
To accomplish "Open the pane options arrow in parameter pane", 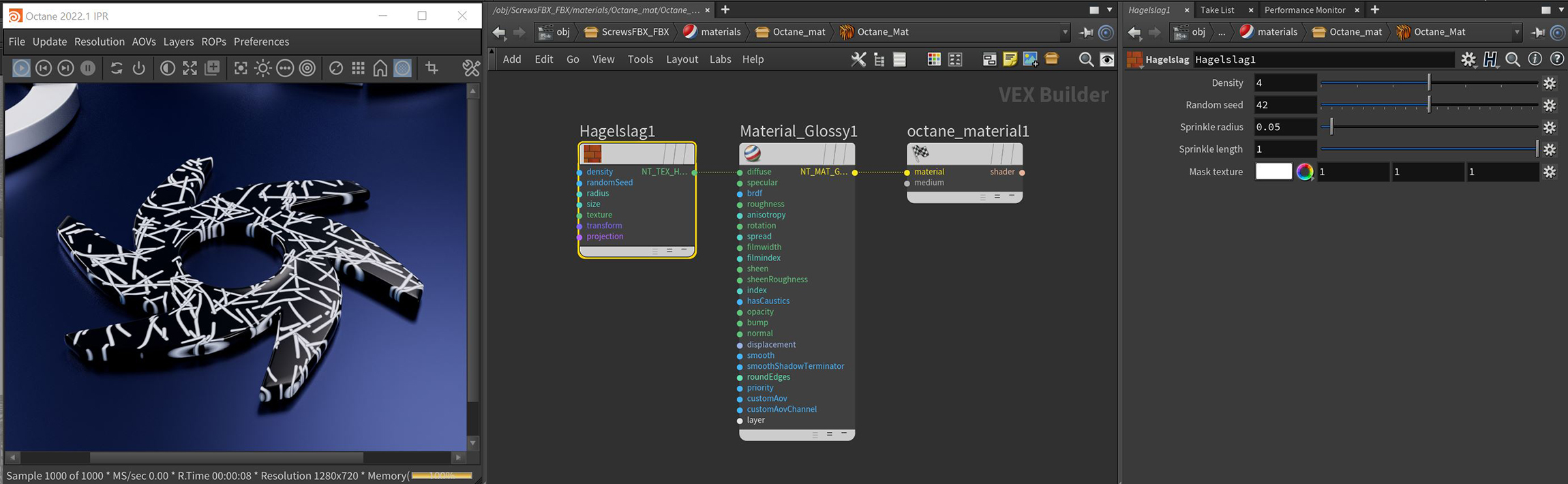I will (1561, 10).
